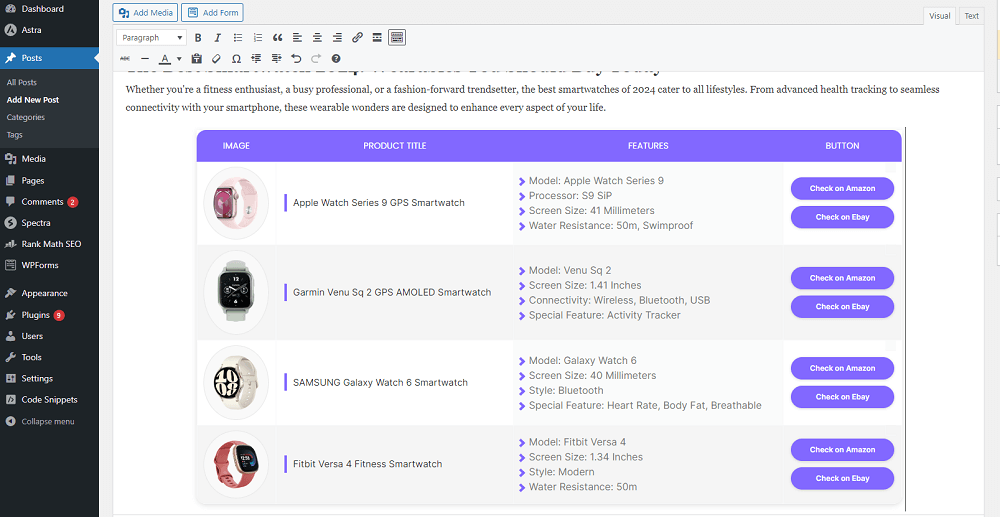This screenshot has height=517, width=1000.
Task: Decrease the paragraph indent
Action: point(256,59)
